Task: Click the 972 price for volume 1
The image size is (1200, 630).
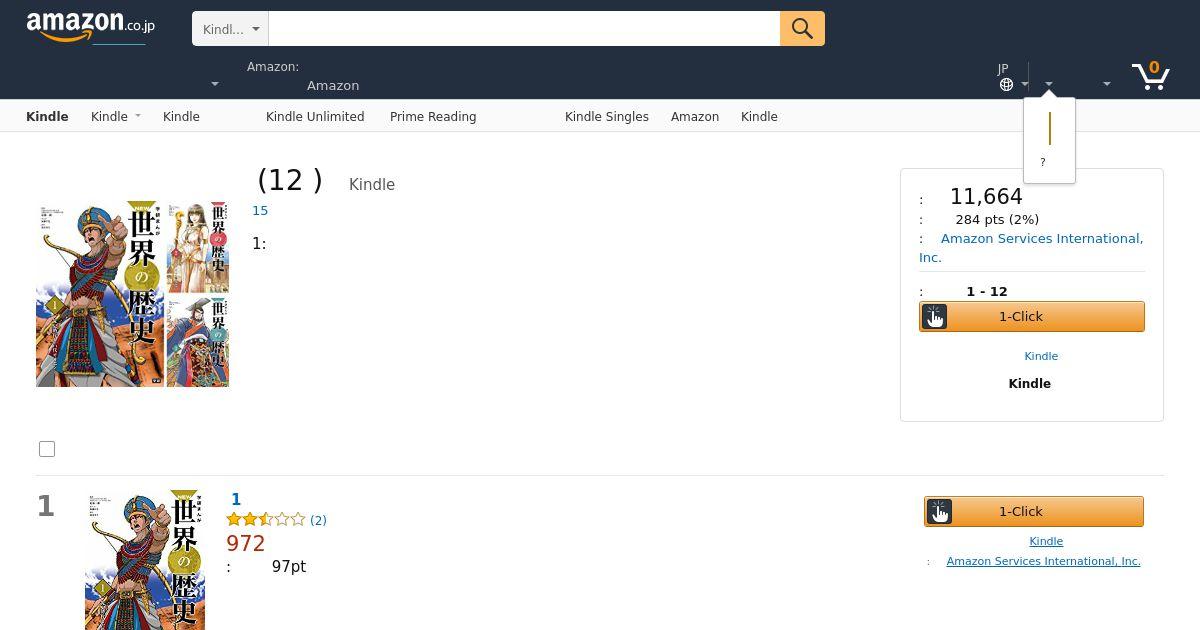Action: click(x=246, y=544)
